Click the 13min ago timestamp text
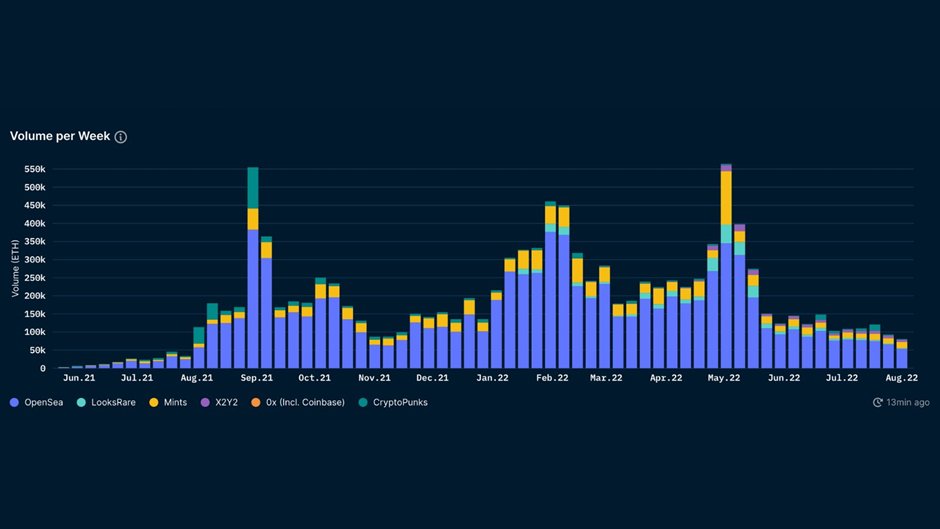 908,402
